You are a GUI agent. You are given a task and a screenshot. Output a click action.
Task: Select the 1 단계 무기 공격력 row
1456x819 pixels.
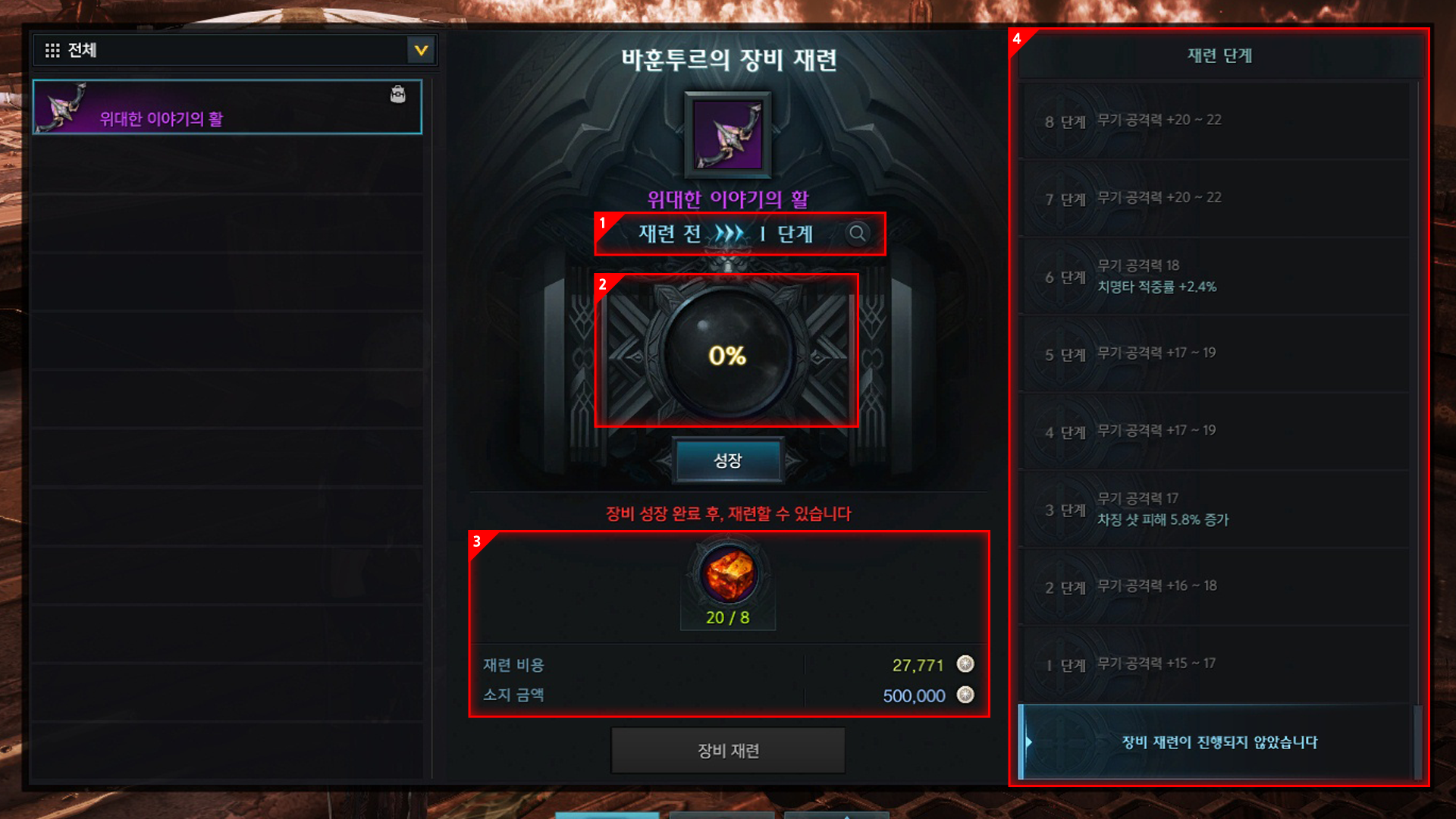tap(1215, 665)
